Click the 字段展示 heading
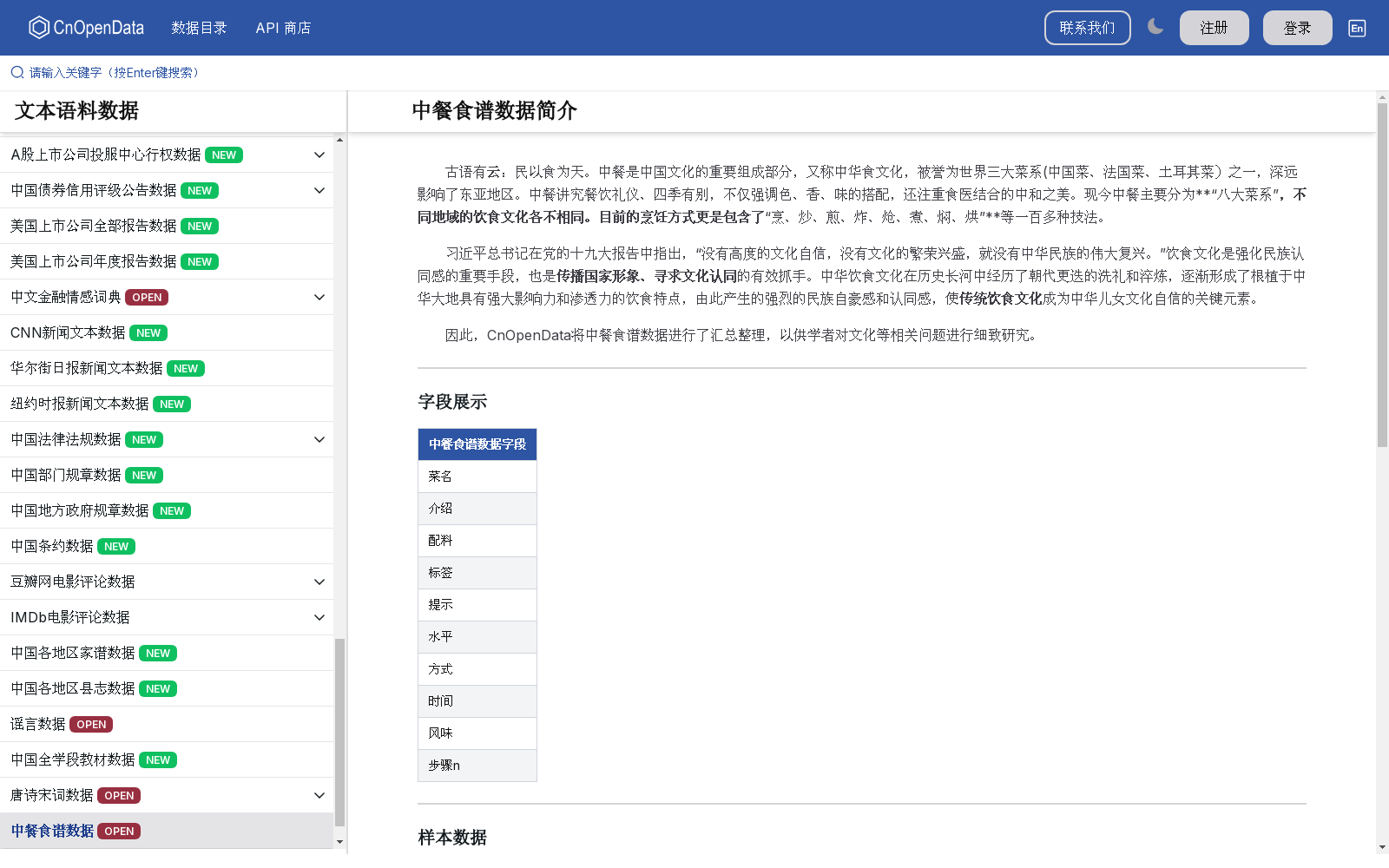The height and width of the screenshot is (868, 1389). [x=452, y=402]
